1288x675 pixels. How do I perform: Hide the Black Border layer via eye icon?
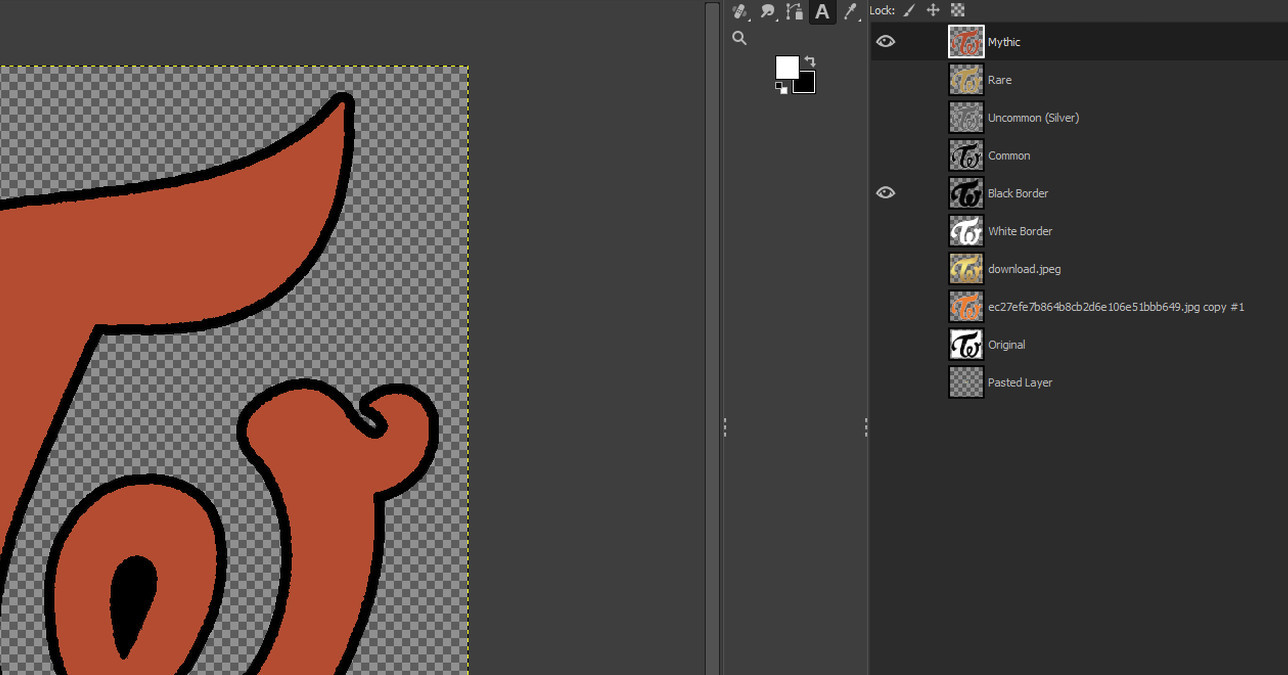[885, 192]
